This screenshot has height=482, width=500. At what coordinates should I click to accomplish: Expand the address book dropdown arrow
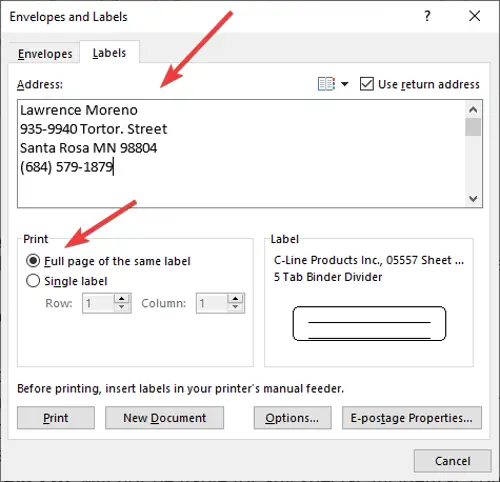point(345,84)
